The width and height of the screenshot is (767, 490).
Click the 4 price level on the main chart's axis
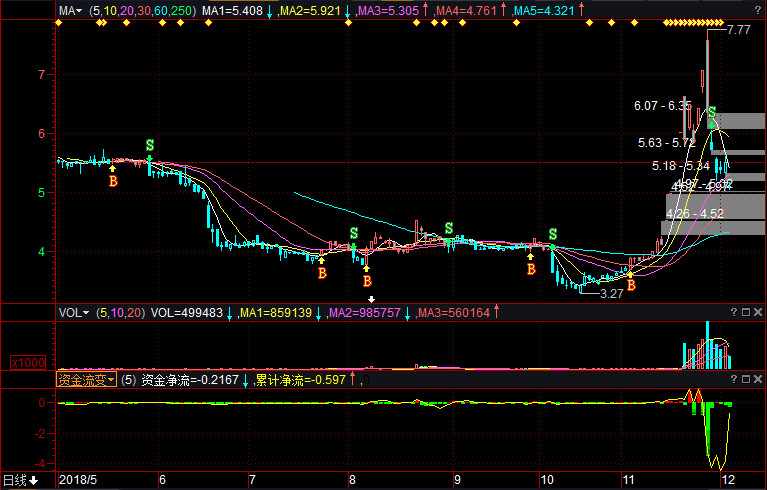click(x=42, y=252)
